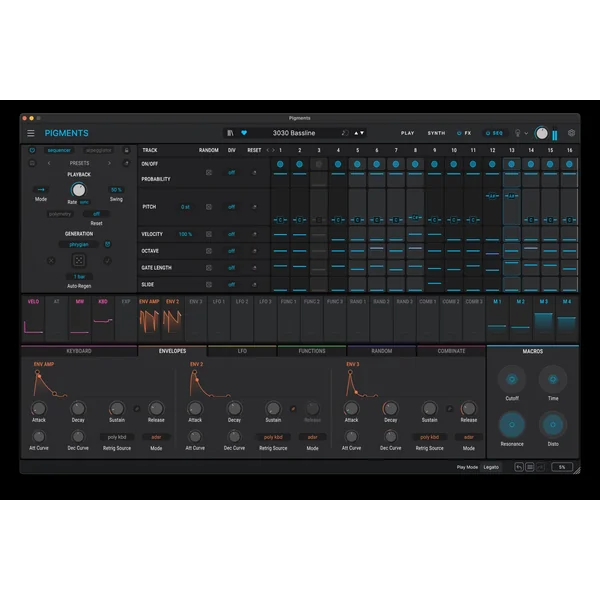Toggle step 13 on/off circle

tap(511, 164)
